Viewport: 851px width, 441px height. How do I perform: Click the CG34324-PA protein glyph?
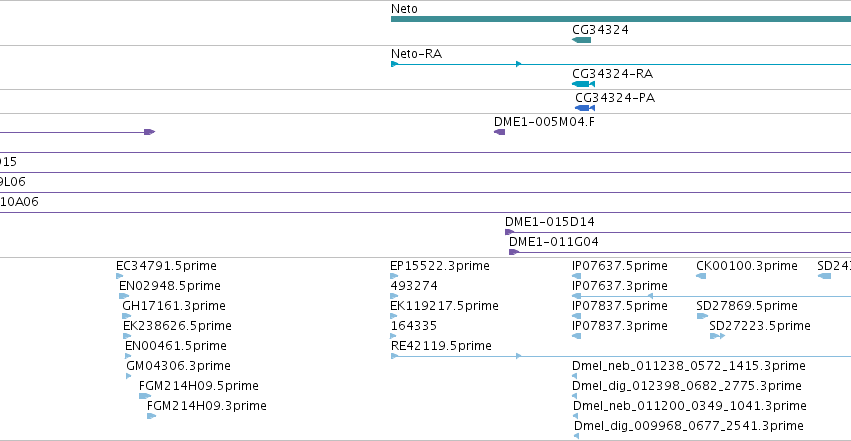[585, 108]
